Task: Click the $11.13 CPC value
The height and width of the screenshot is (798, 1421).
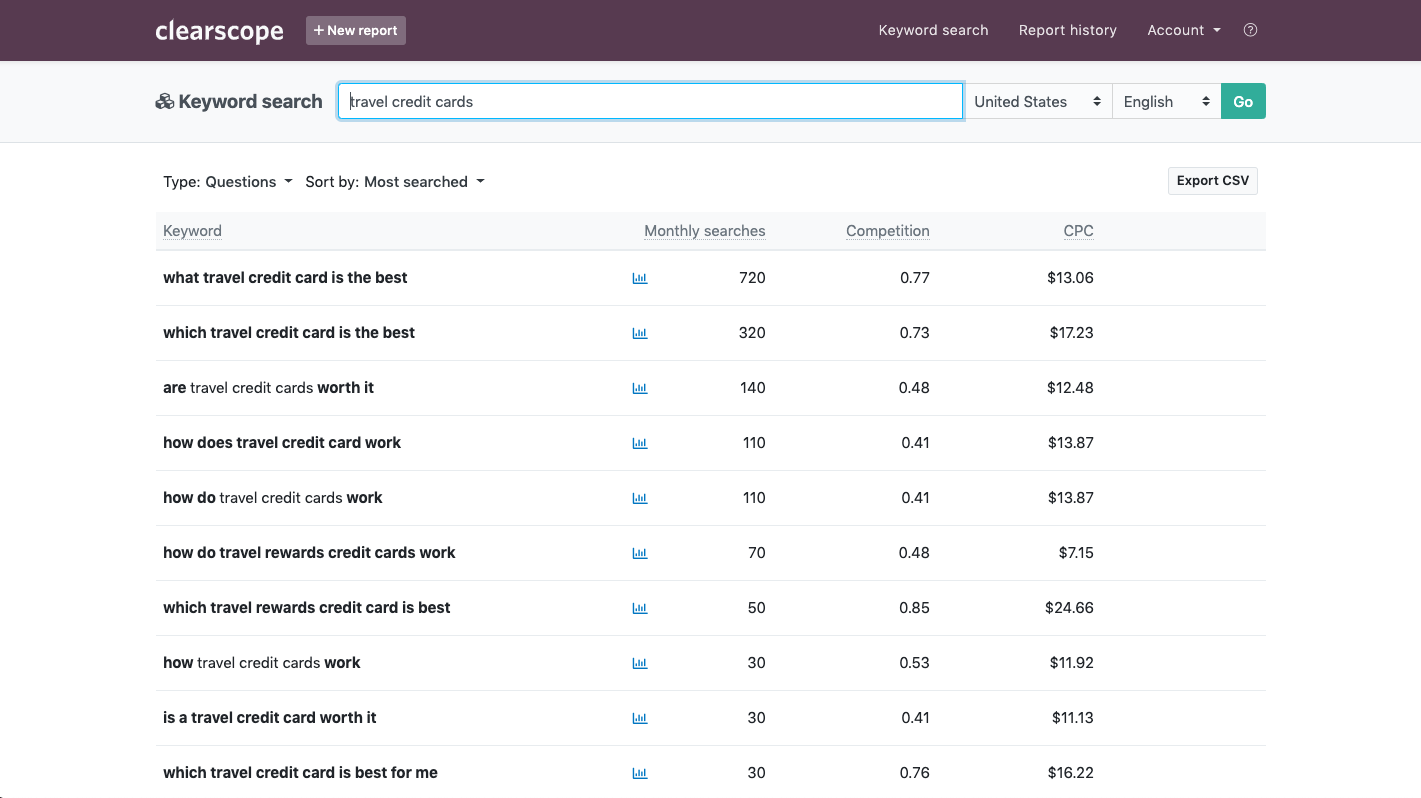Action: 1072,718
